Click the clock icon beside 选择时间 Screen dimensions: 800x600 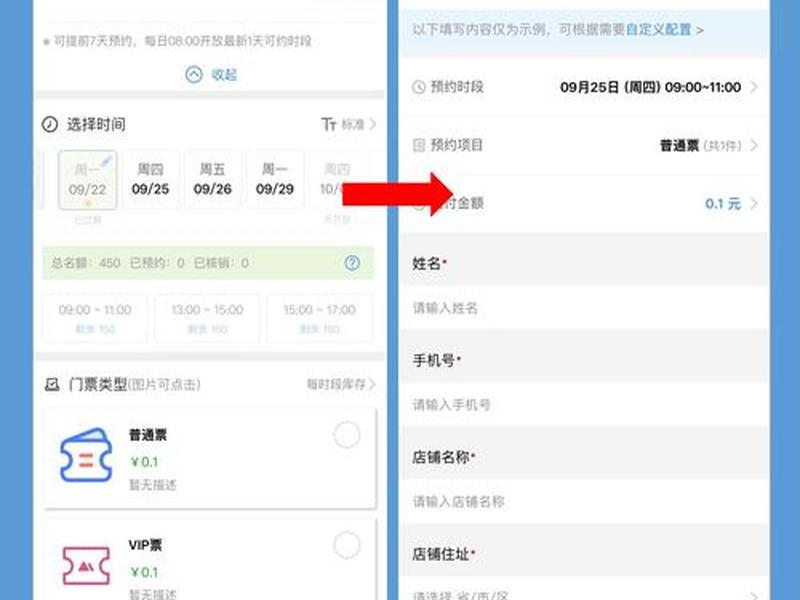[50, 124]
